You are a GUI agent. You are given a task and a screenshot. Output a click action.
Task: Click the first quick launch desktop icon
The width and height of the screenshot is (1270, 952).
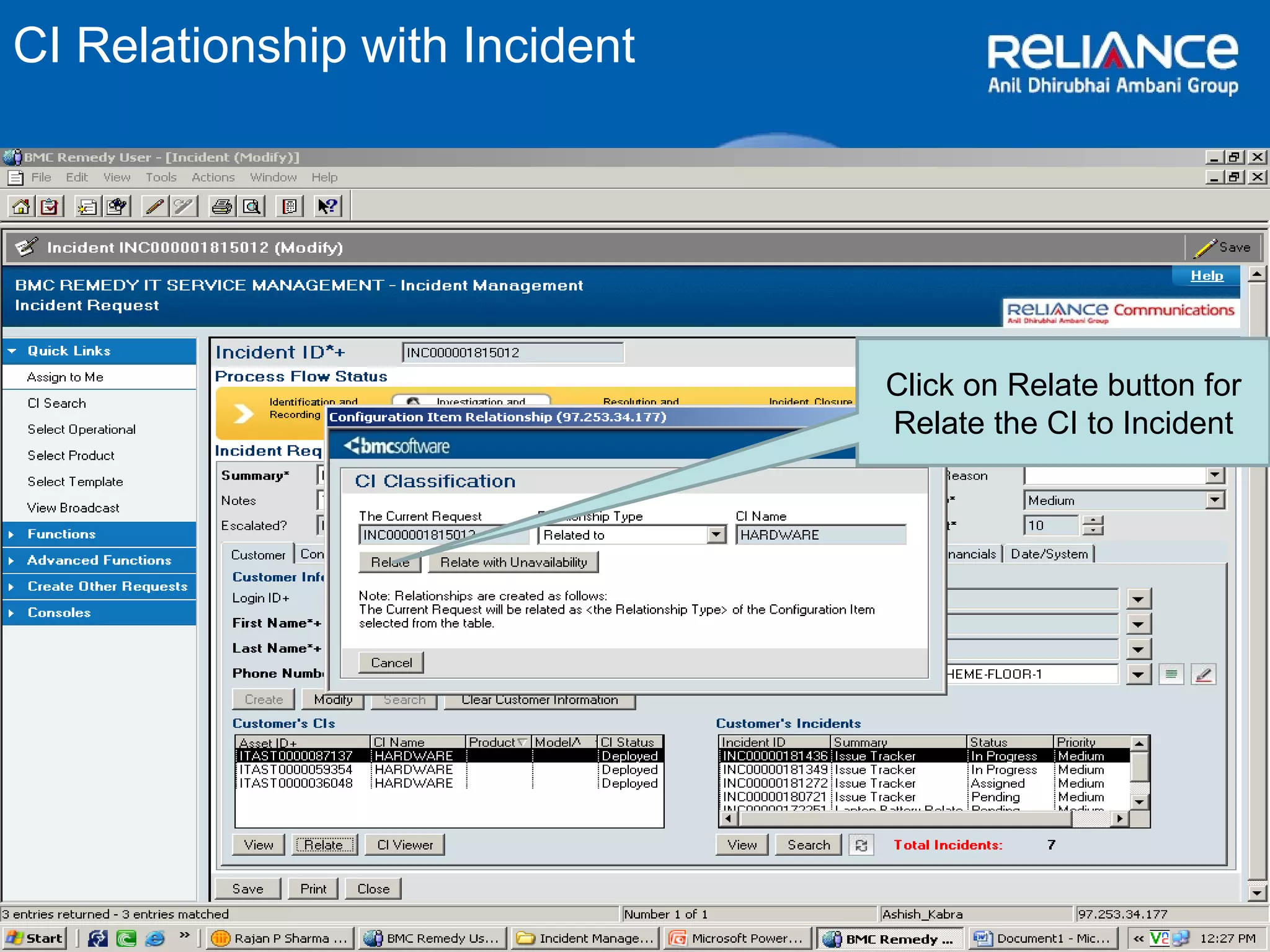tap(97, 938)
